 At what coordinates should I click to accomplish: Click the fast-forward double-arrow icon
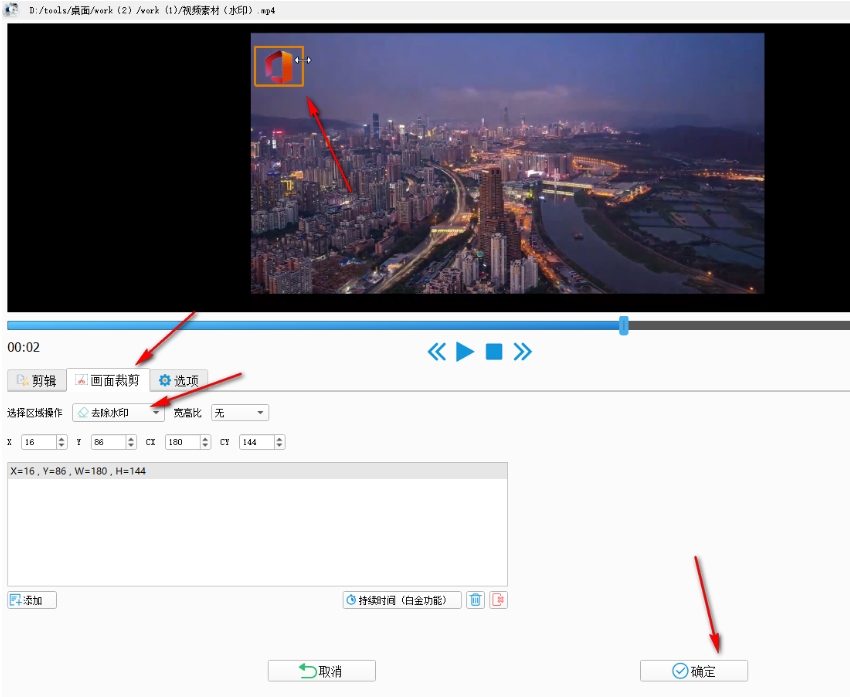[522, 351]
